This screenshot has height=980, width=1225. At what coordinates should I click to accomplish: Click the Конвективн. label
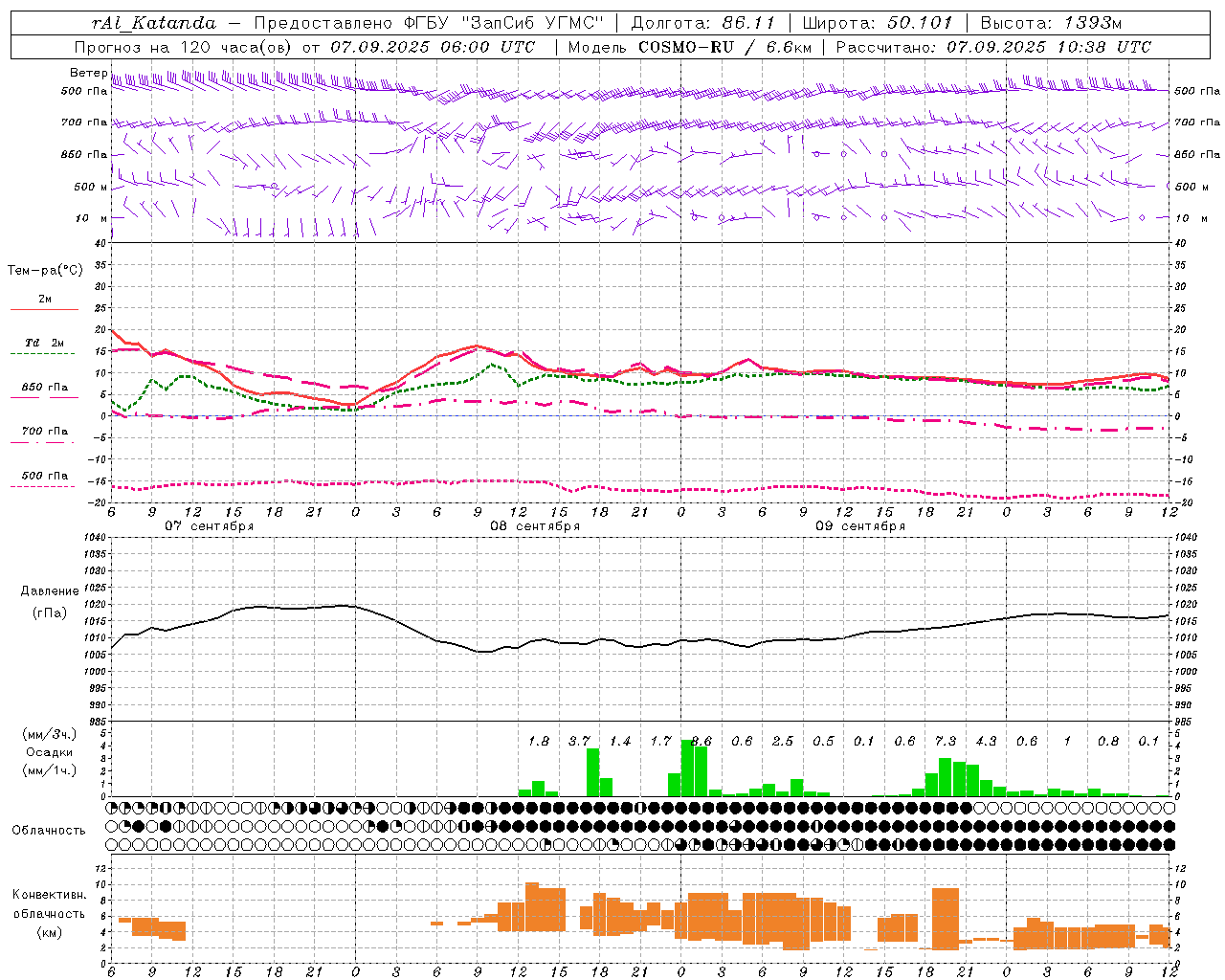pyautogui.click(x=50, y=894)
